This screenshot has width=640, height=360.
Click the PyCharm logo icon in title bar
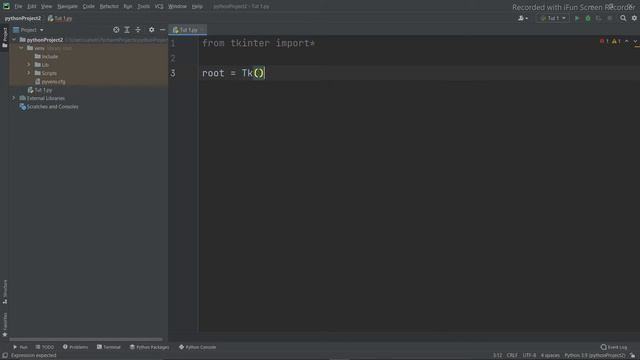tap(6, 6)
